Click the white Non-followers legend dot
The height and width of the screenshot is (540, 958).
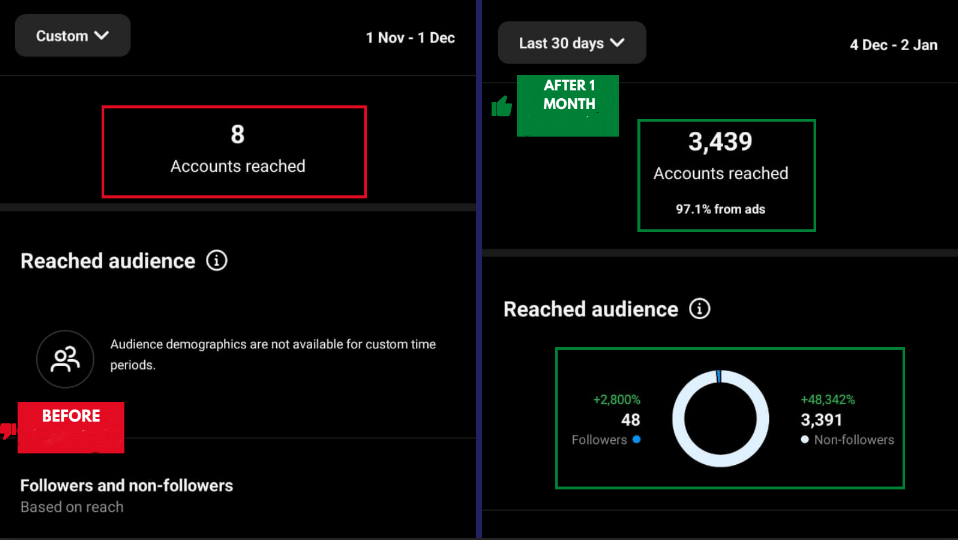[x=805, y=440]
